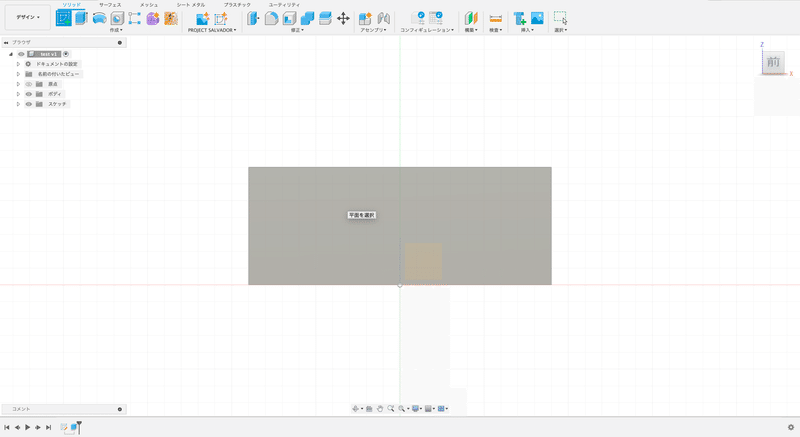Toggle visibility of the 原点 folder
Screen dimensions: 800x437
point(29,84)
